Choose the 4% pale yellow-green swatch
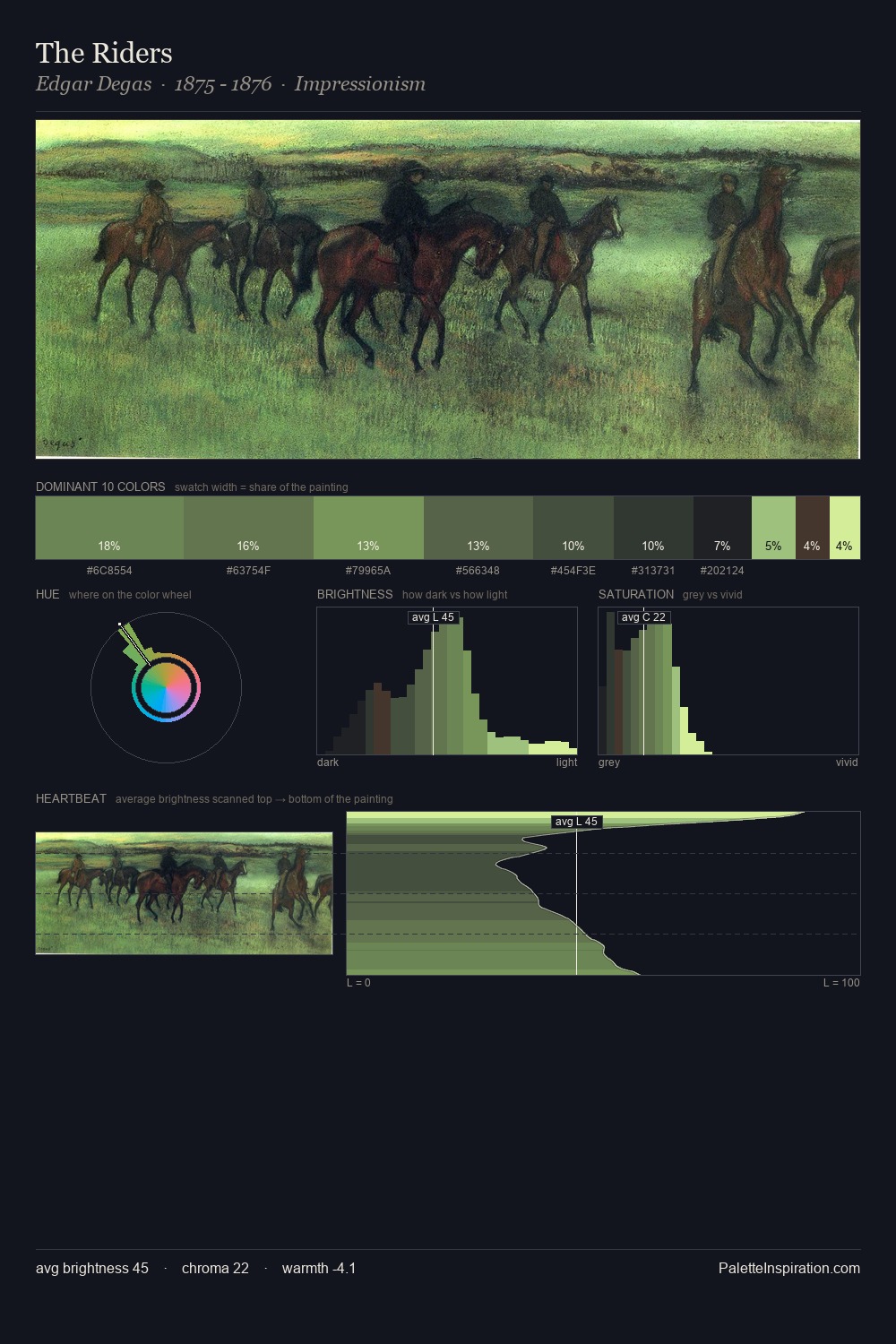This screenshot has width=896, height=1344. point(844,528)
